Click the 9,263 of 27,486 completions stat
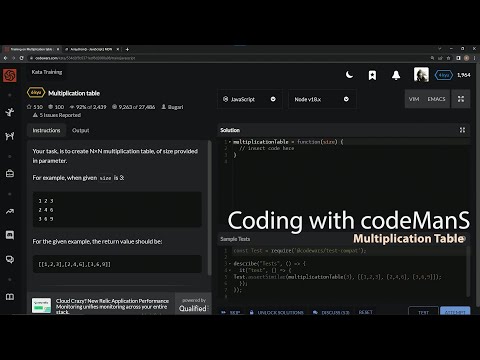480x360 pixels. 134,107
